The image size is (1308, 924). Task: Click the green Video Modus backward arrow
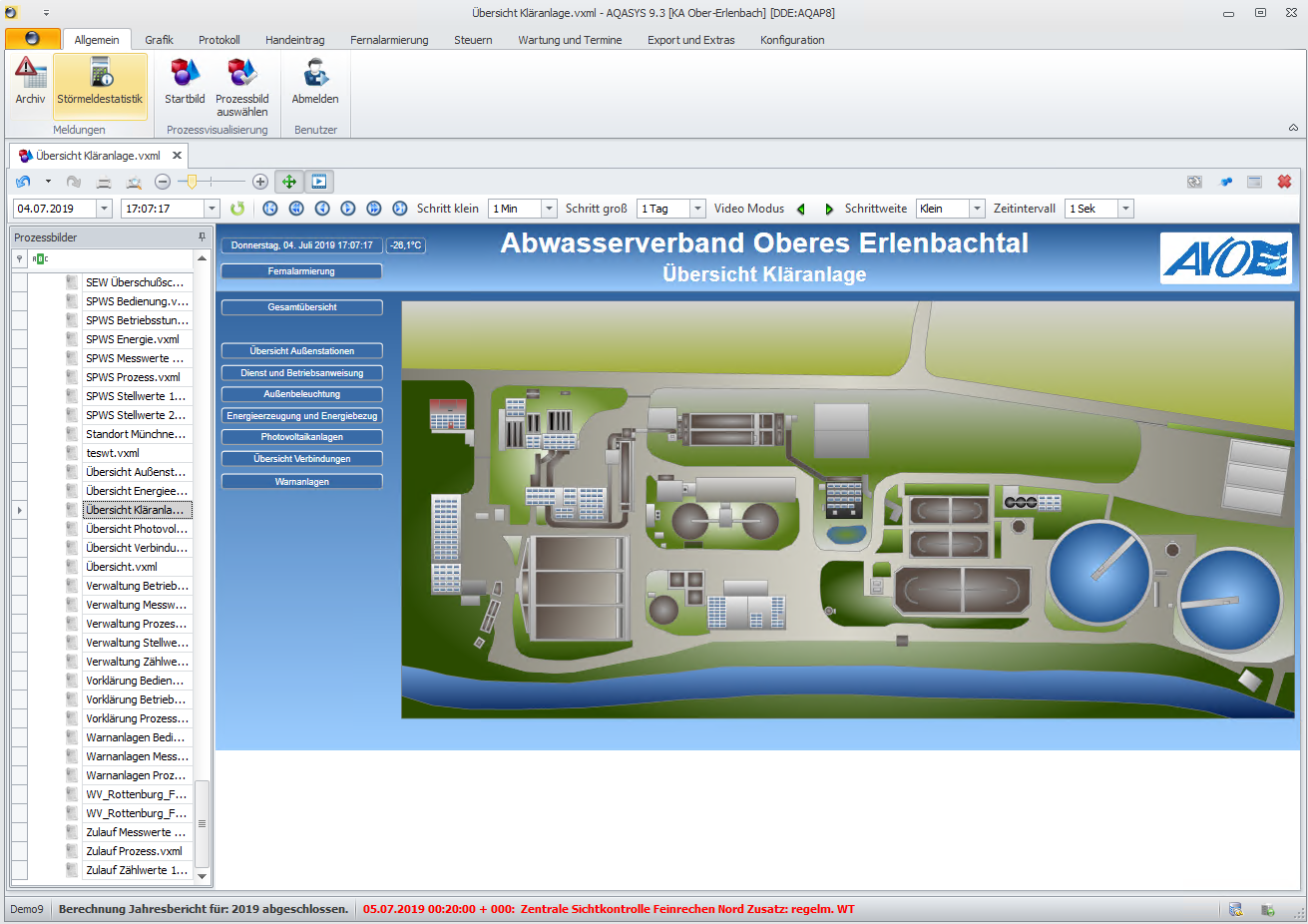coord(801,209)
